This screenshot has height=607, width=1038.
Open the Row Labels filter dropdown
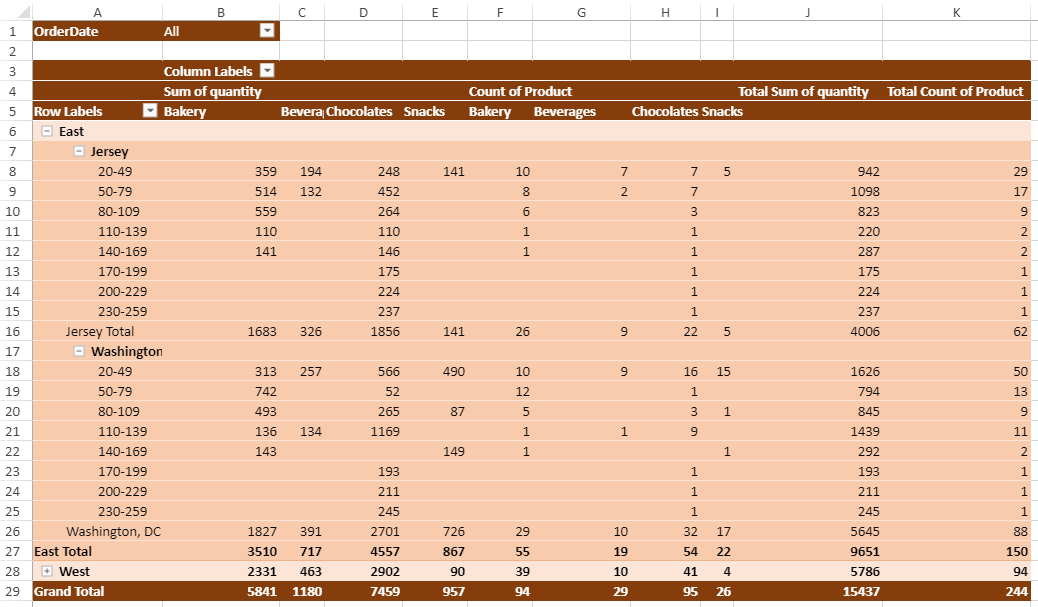(x=150, y=111)
